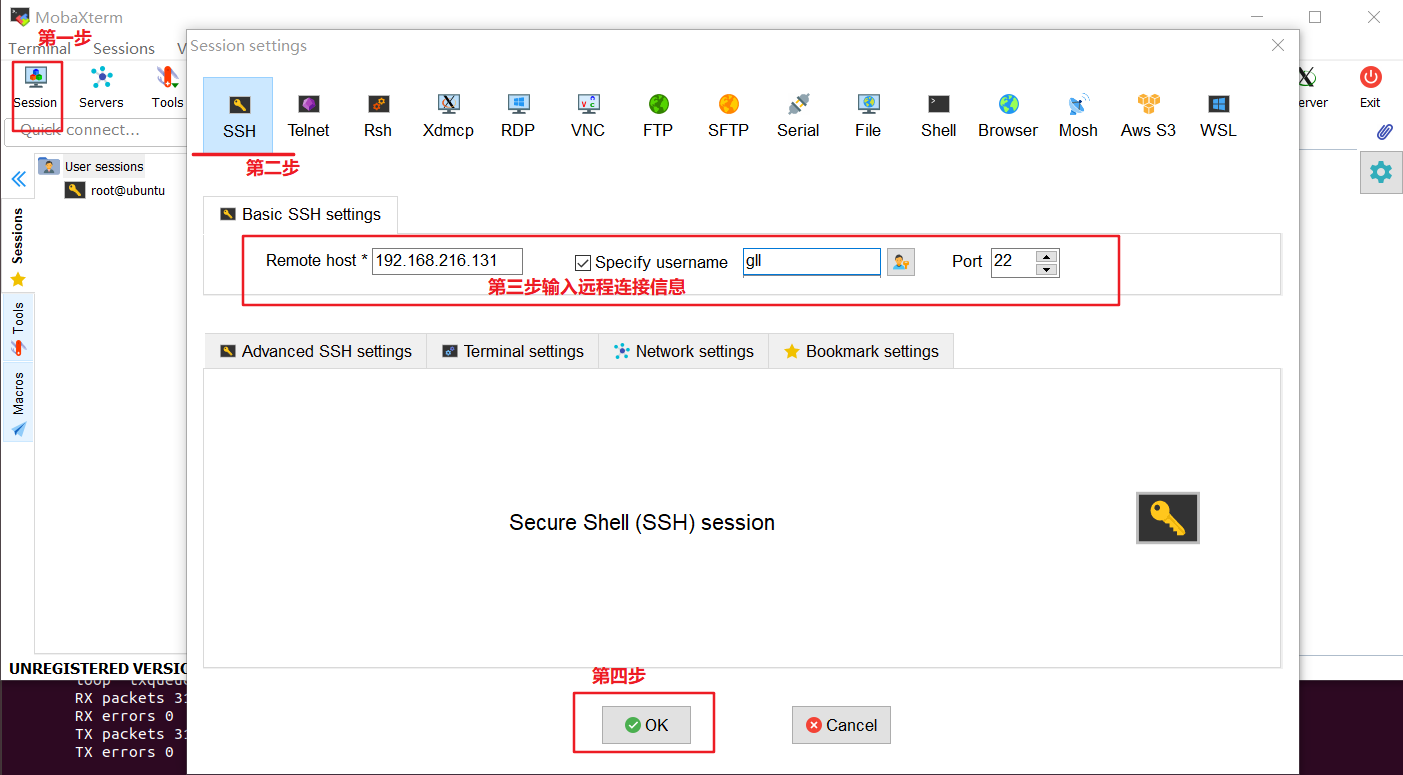Open the settings gear icon
Image resolution: width=1403 pixels, height=775 pixels.
tap(1380, 172)
